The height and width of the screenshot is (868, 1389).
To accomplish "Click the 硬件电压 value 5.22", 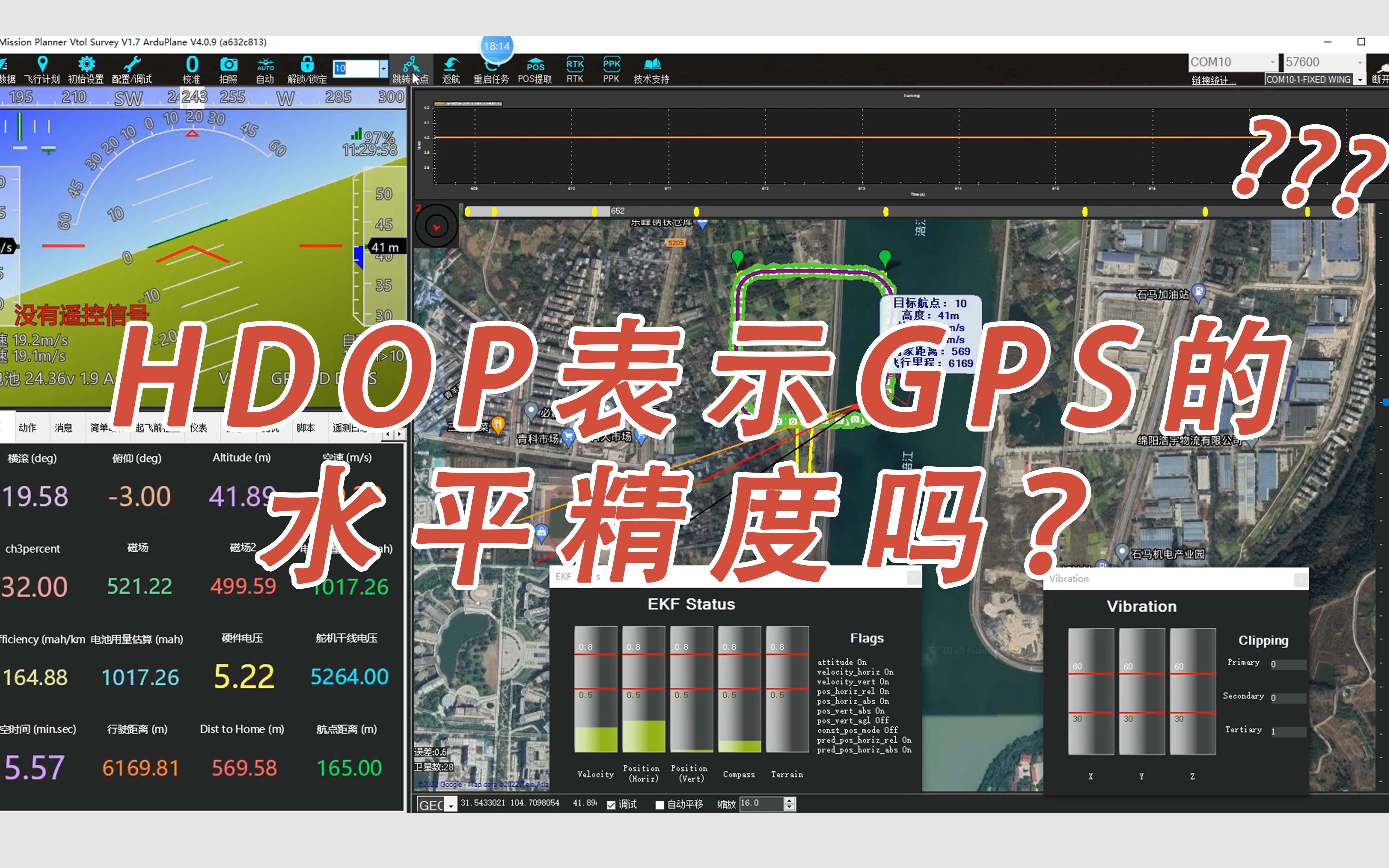I will 244,677.
